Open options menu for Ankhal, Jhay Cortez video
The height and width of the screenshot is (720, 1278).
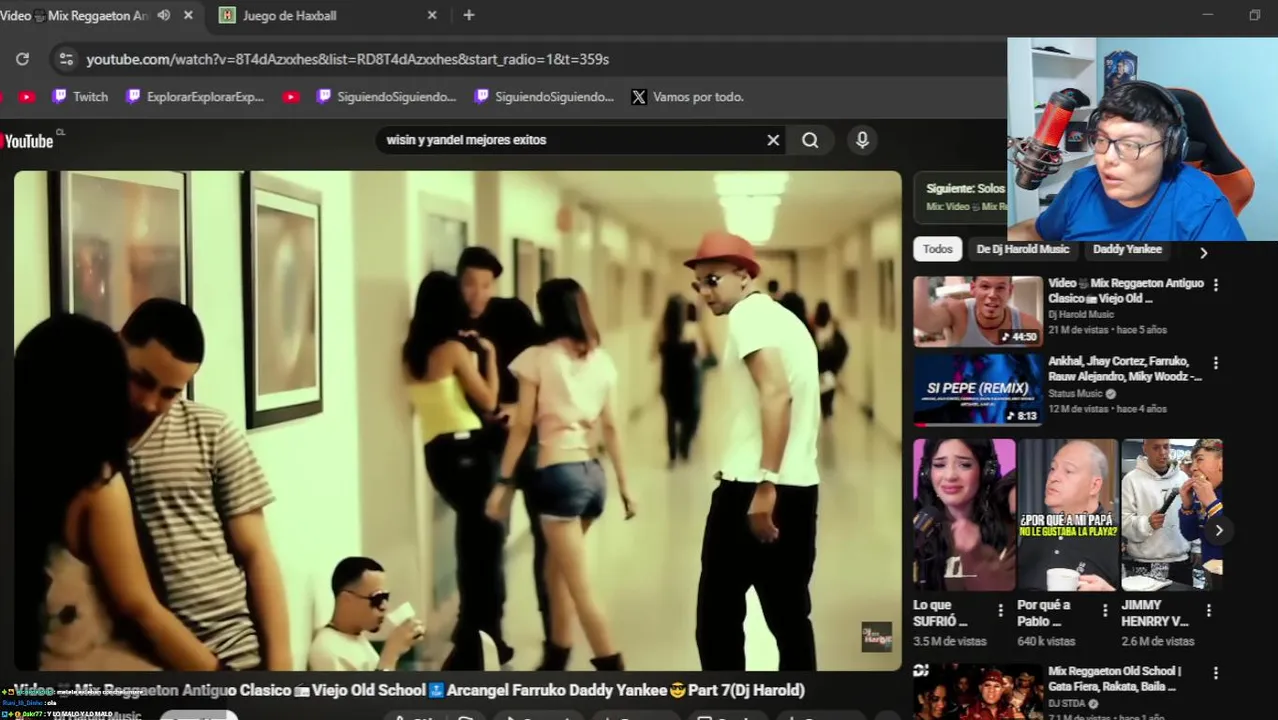coord(1215,363)
